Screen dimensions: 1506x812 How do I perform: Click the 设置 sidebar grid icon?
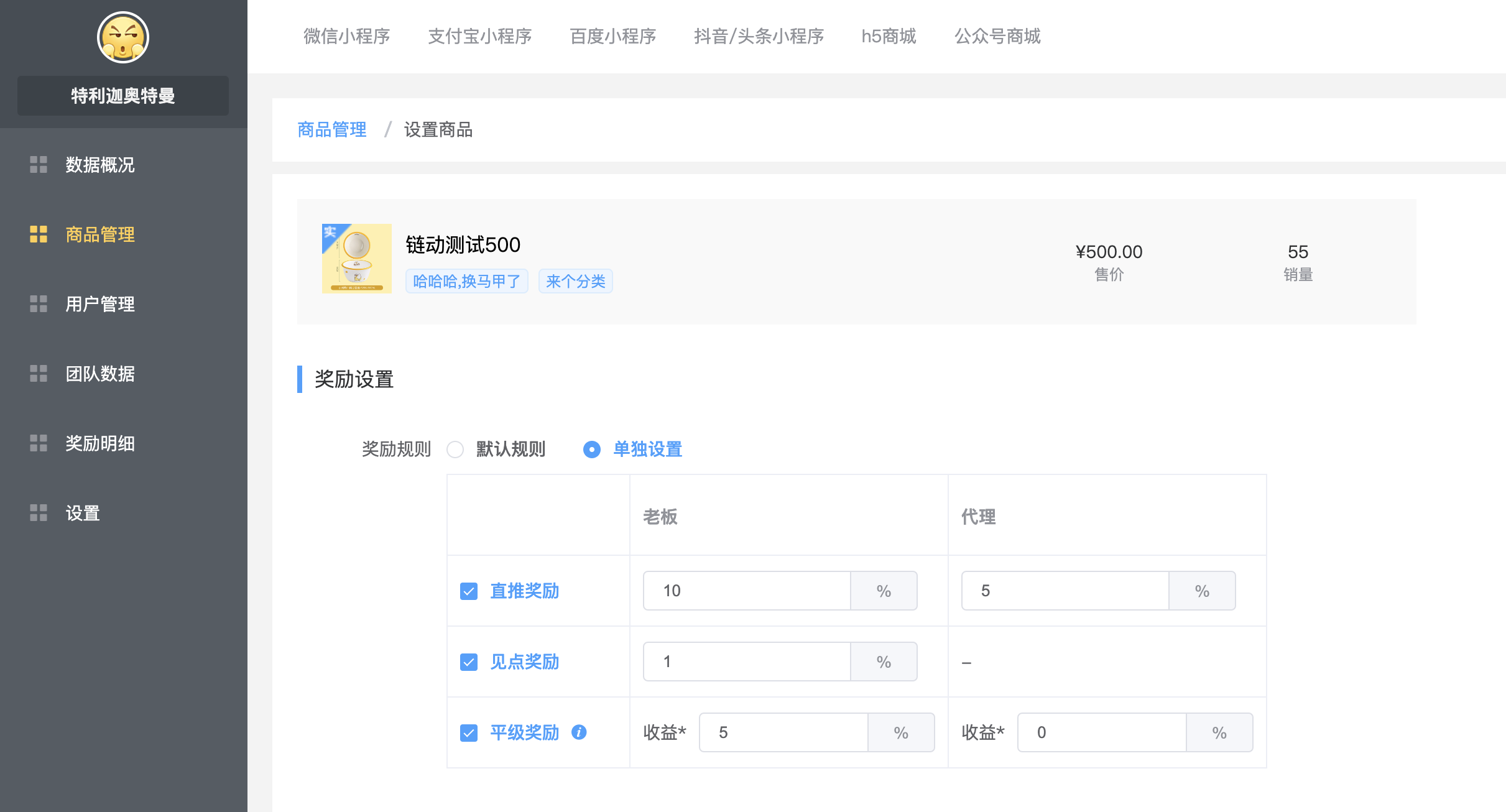pyautogui.click(x=39, y=513)
